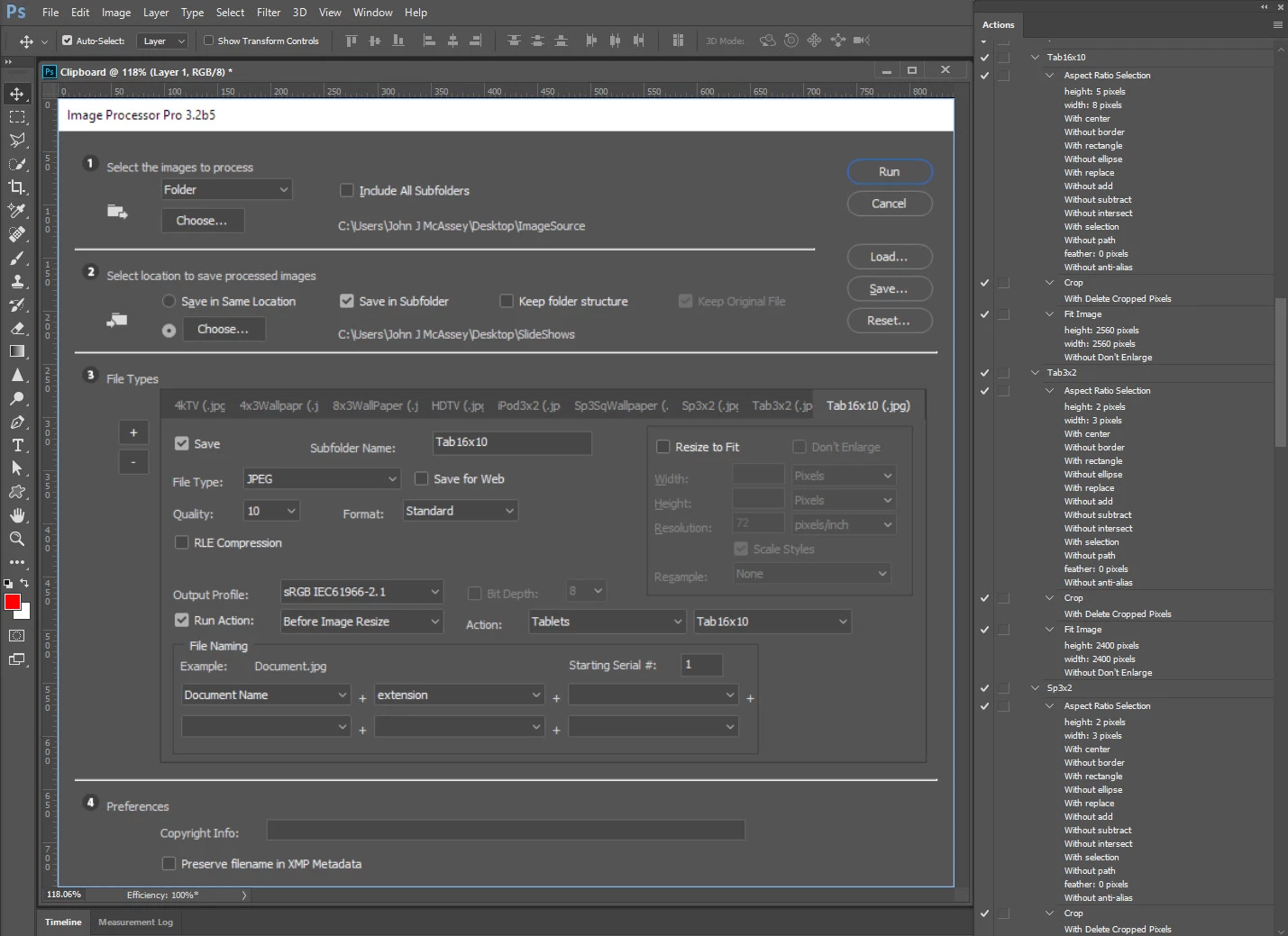Select the Crop tool

[x=17, y=187]
